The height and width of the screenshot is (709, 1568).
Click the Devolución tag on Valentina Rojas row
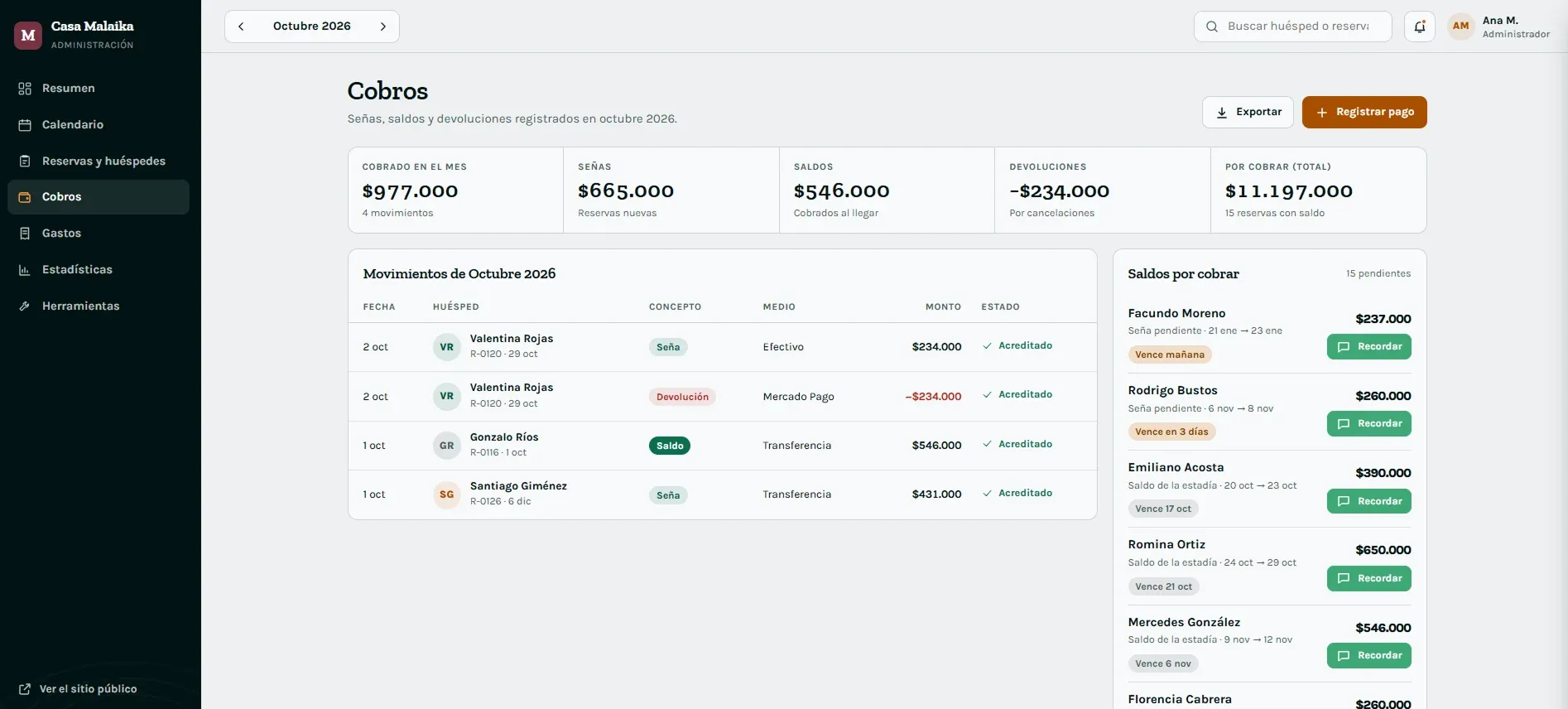pos(682,397)
